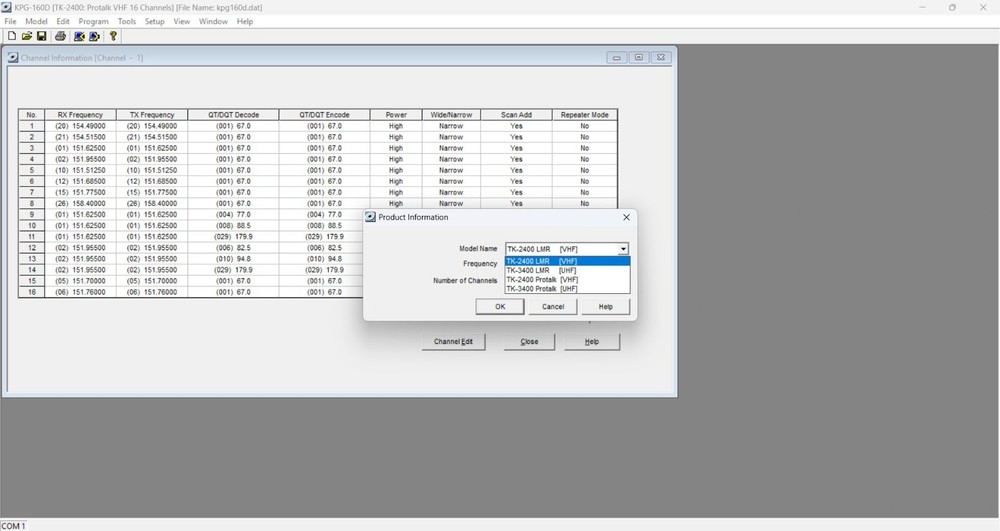Click the Channel Edit button
Screen dimensions: 1000x531
(x=453, y=342)
